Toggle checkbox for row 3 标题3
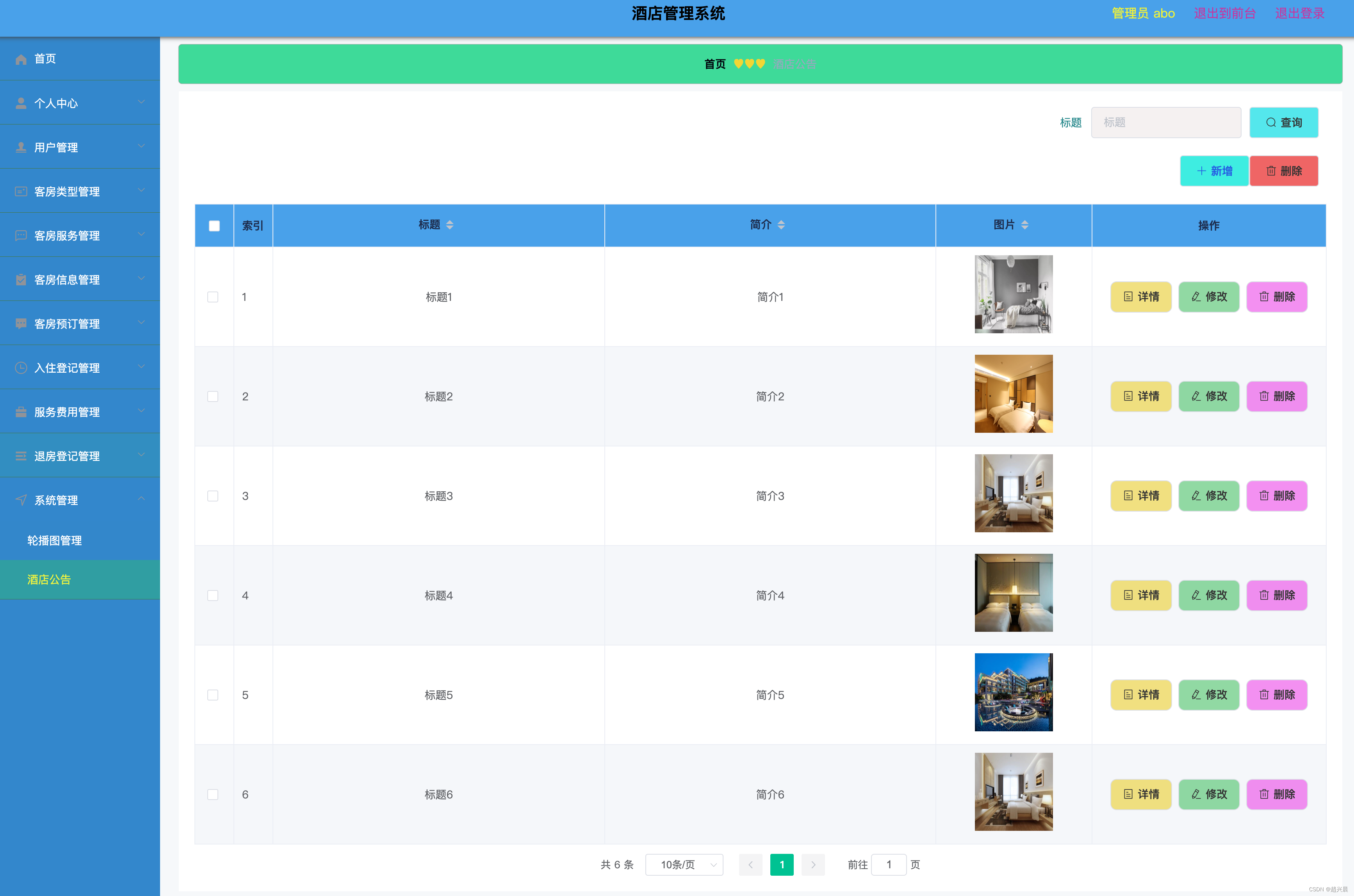The width and height of the screenshot is (1354, 896). [213, 495]
